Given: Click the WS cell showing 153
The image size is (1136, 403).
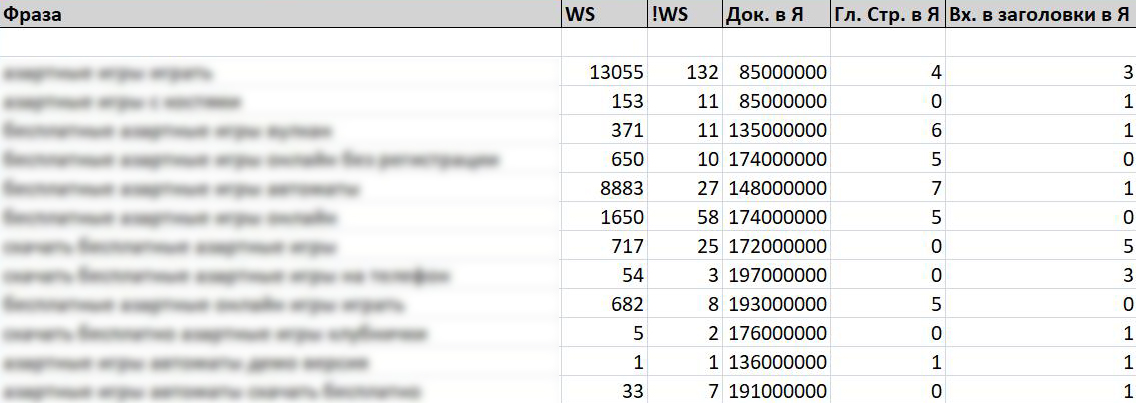Looking at the screenshot, I should 604,101.
